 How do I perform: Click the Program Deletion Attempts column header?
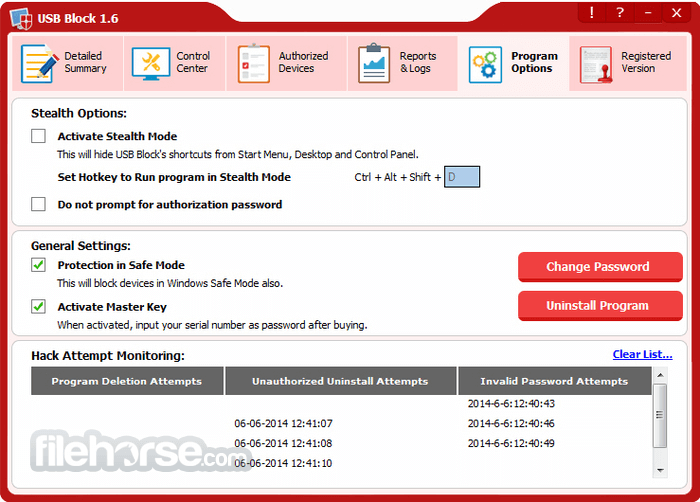[127, 381]
